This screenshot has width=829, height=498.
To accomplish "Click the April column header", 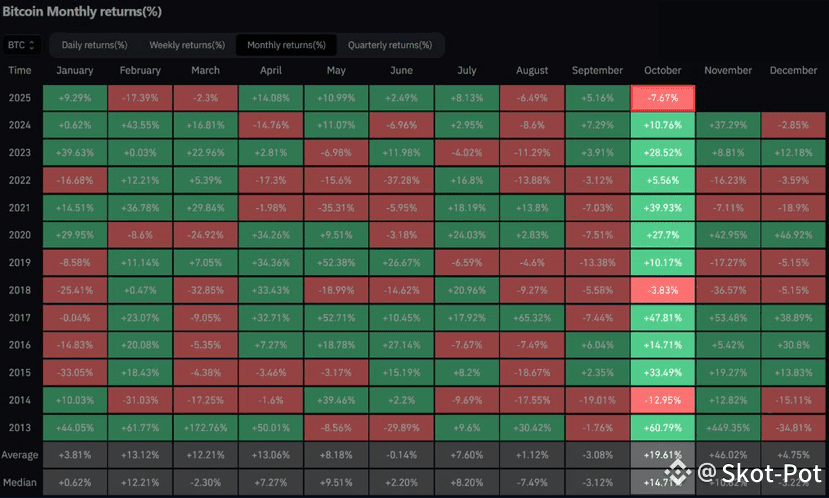I will pyautogui.click(x=271, y=70).
